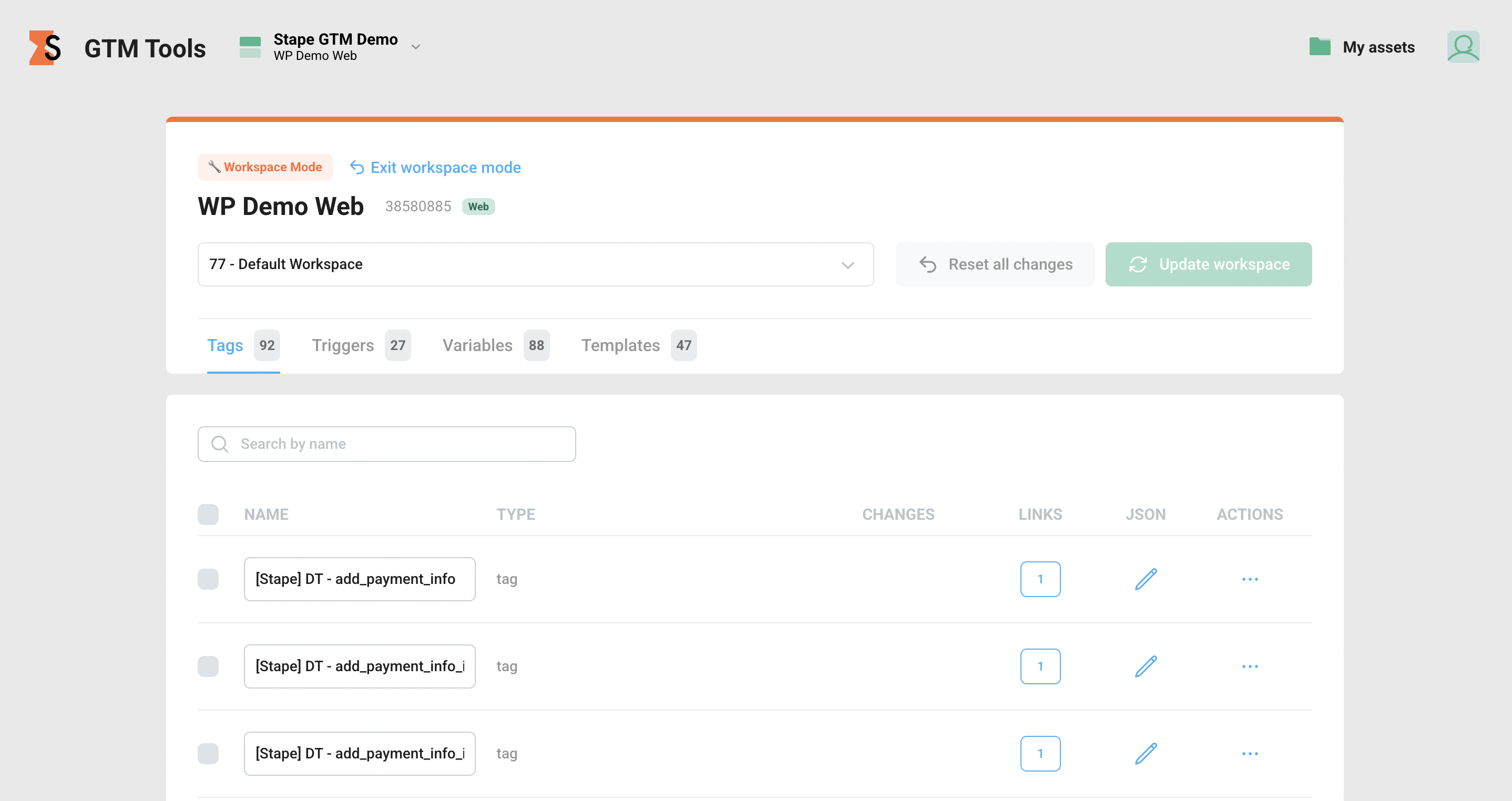Image resolution: width=1512 pixels, height=801 pixels.
Task: Edit JSON with the pencil for add_payment_info
Action: 1146,579
